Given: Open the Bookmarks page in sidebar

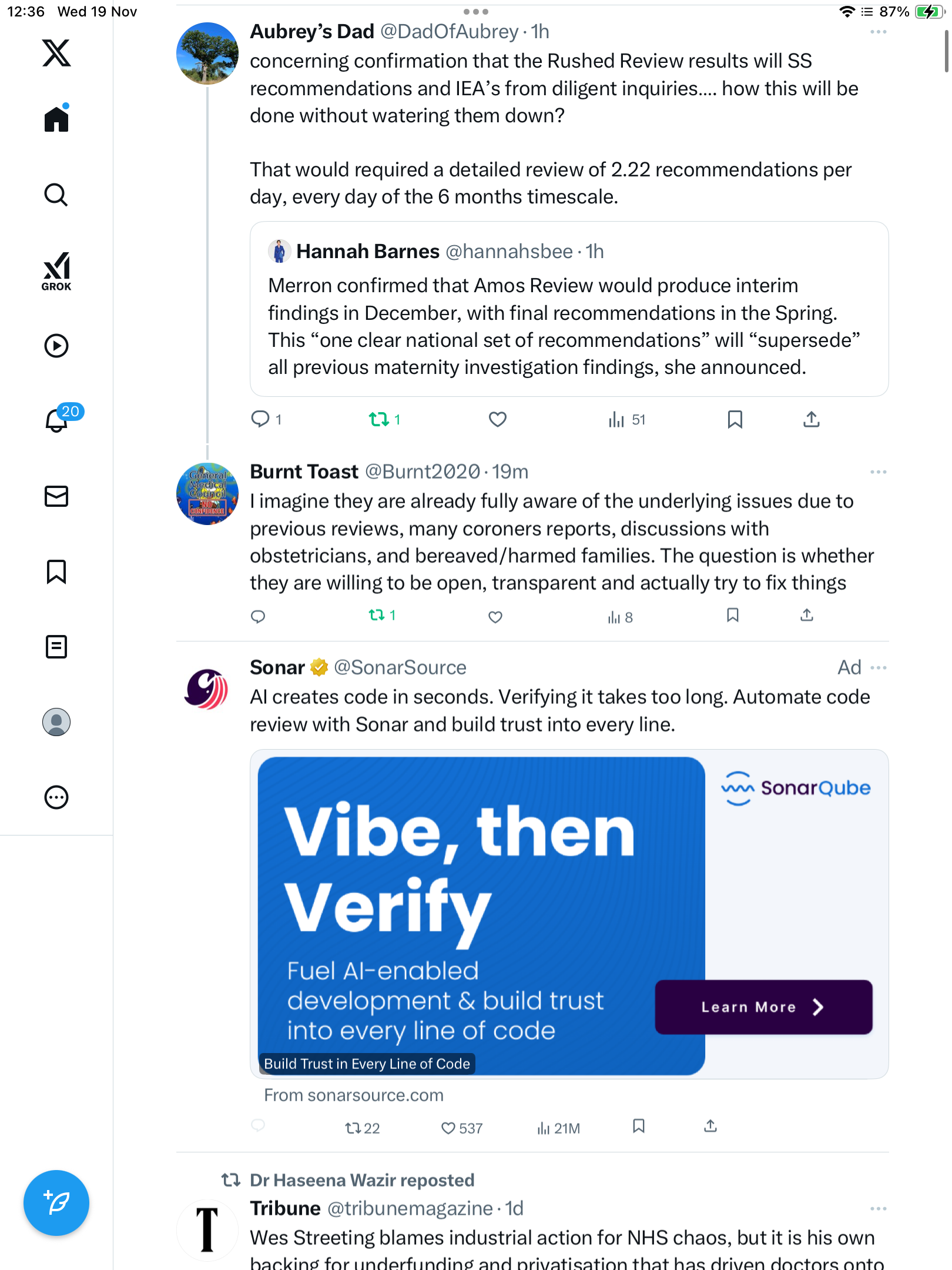Looking at the screenshot, I should coord(56,571).
